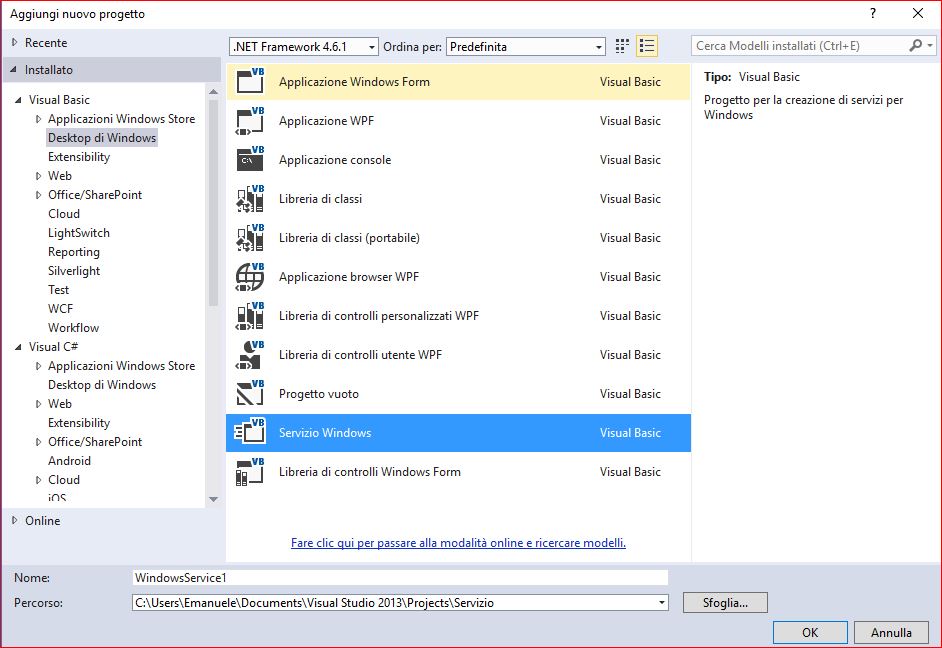Select Android category
The height and width of the screenshot is (648, 942).
69,461
